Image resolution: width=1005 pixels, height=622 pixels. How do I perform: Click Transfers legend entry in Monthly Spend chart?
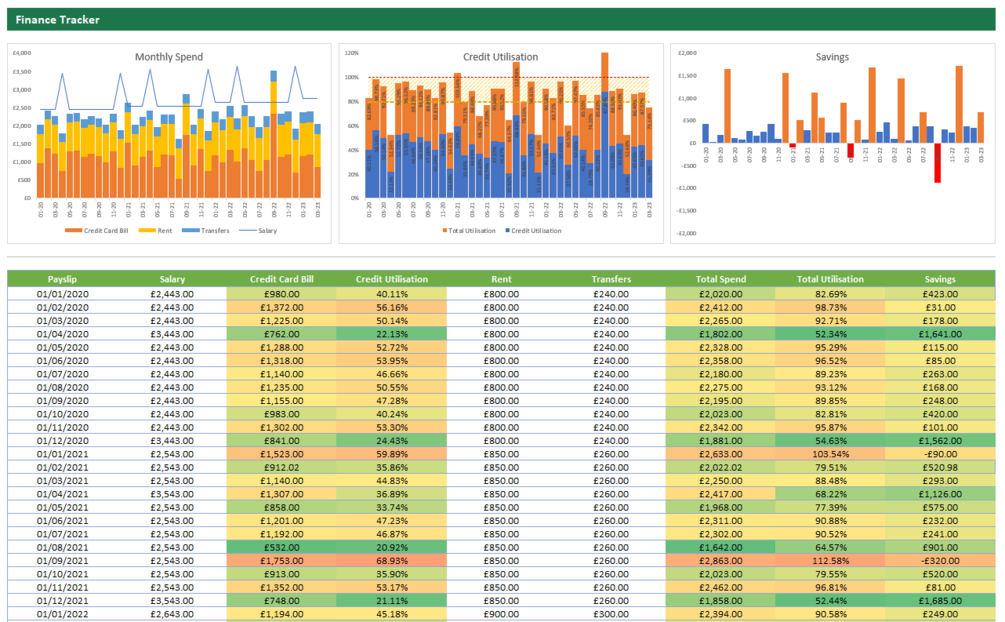(206, 231)
